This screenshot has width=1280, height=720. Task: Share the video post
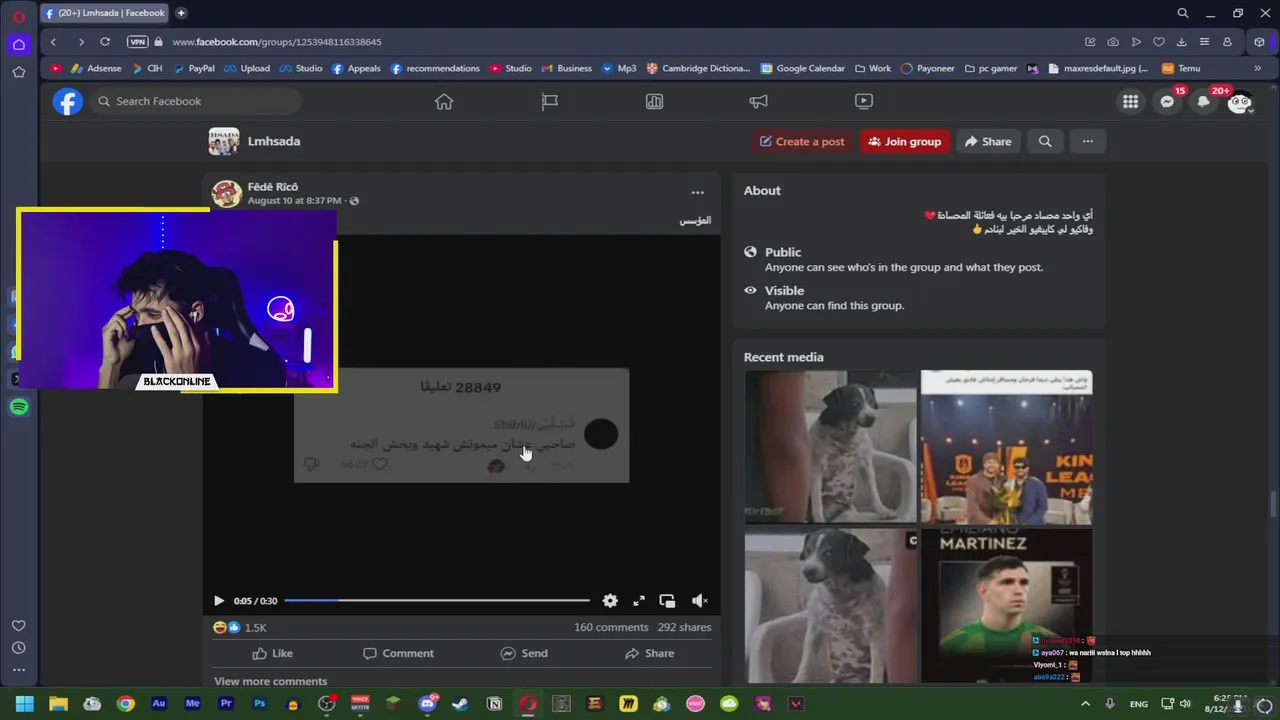[649, 653]
